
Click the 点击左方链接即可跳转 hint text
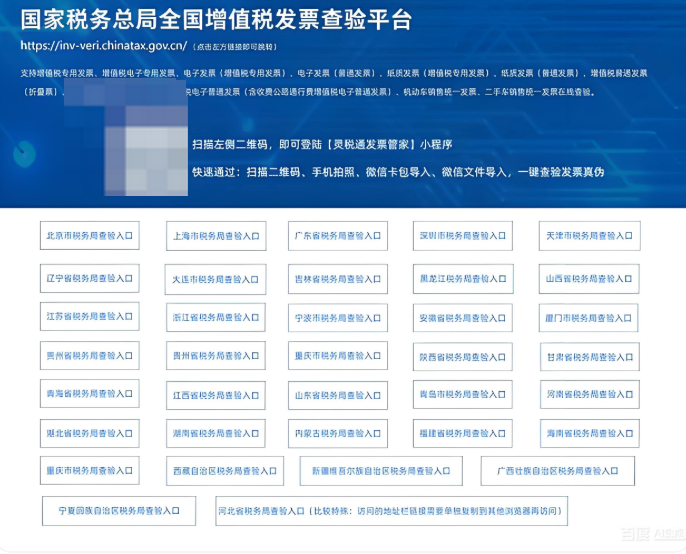point(235,47)
